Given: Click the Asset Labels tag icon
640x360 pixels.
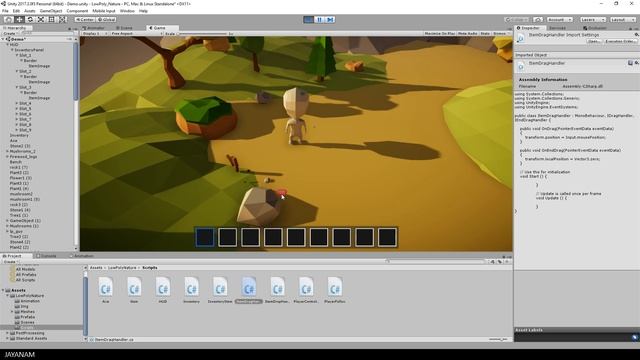Looking at the screenshot, I should [635, 337].
